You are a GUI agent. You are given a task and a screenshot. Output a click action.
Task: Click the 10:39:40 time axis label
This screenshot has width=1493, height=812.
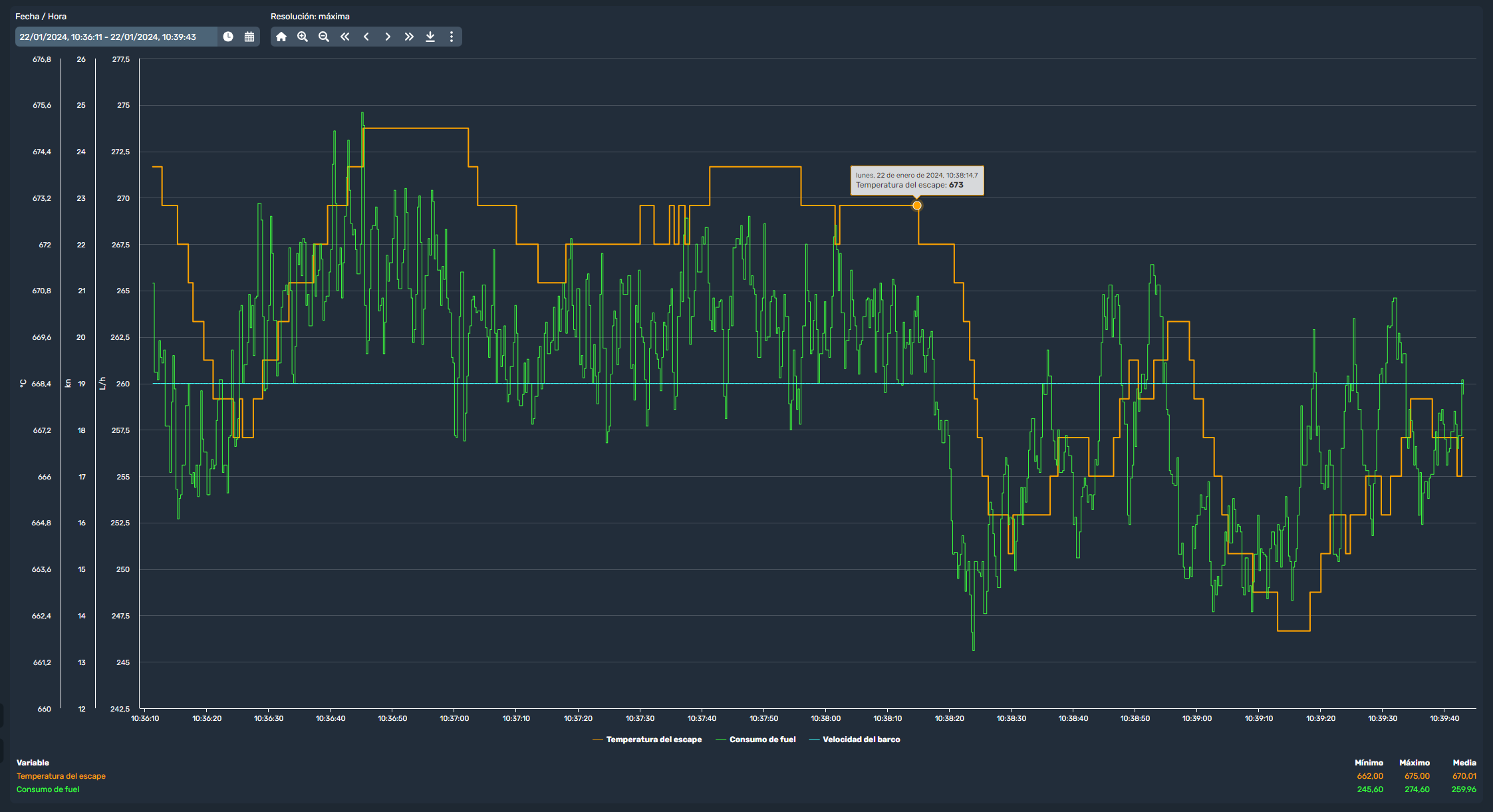click(x=1444, y=718)
